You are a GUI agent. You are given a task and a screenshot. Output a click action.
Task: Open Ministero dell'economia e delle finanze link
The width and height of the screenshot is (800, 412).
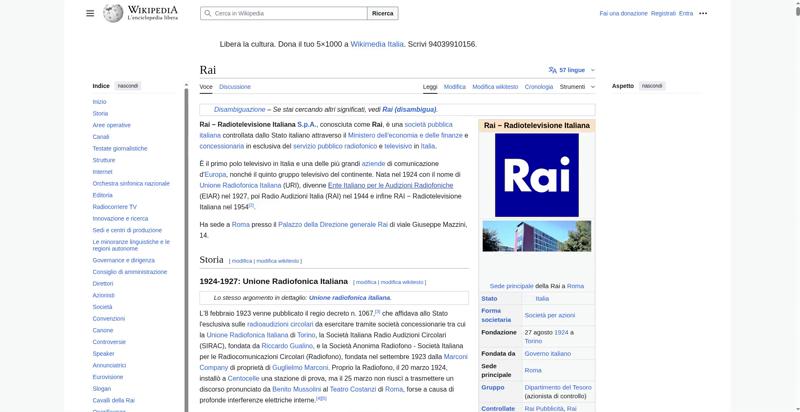tap(405, 135)
